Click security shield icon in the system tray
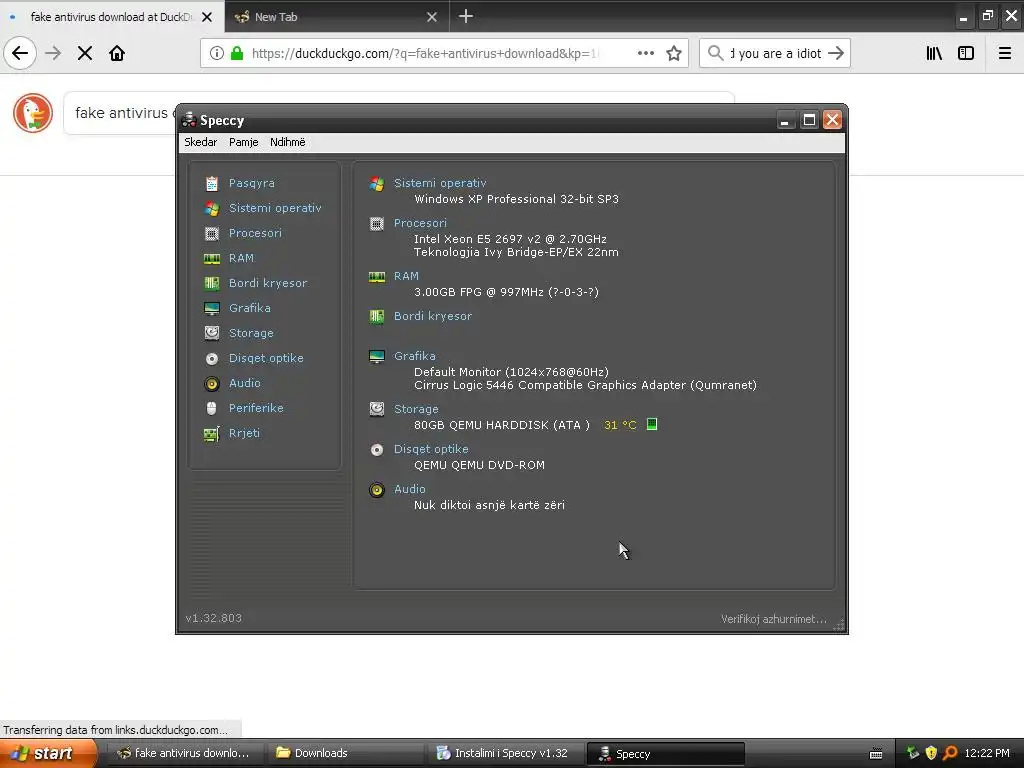Viewport: 1024px width, 768px height. click(x=931, y=753)
